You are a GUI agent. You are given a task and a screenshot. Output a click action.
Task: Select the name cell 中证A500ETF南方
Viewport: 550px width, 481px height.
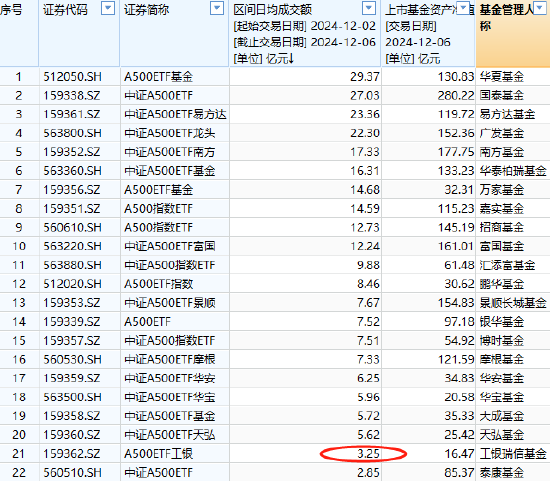click(x=170, y=152)
